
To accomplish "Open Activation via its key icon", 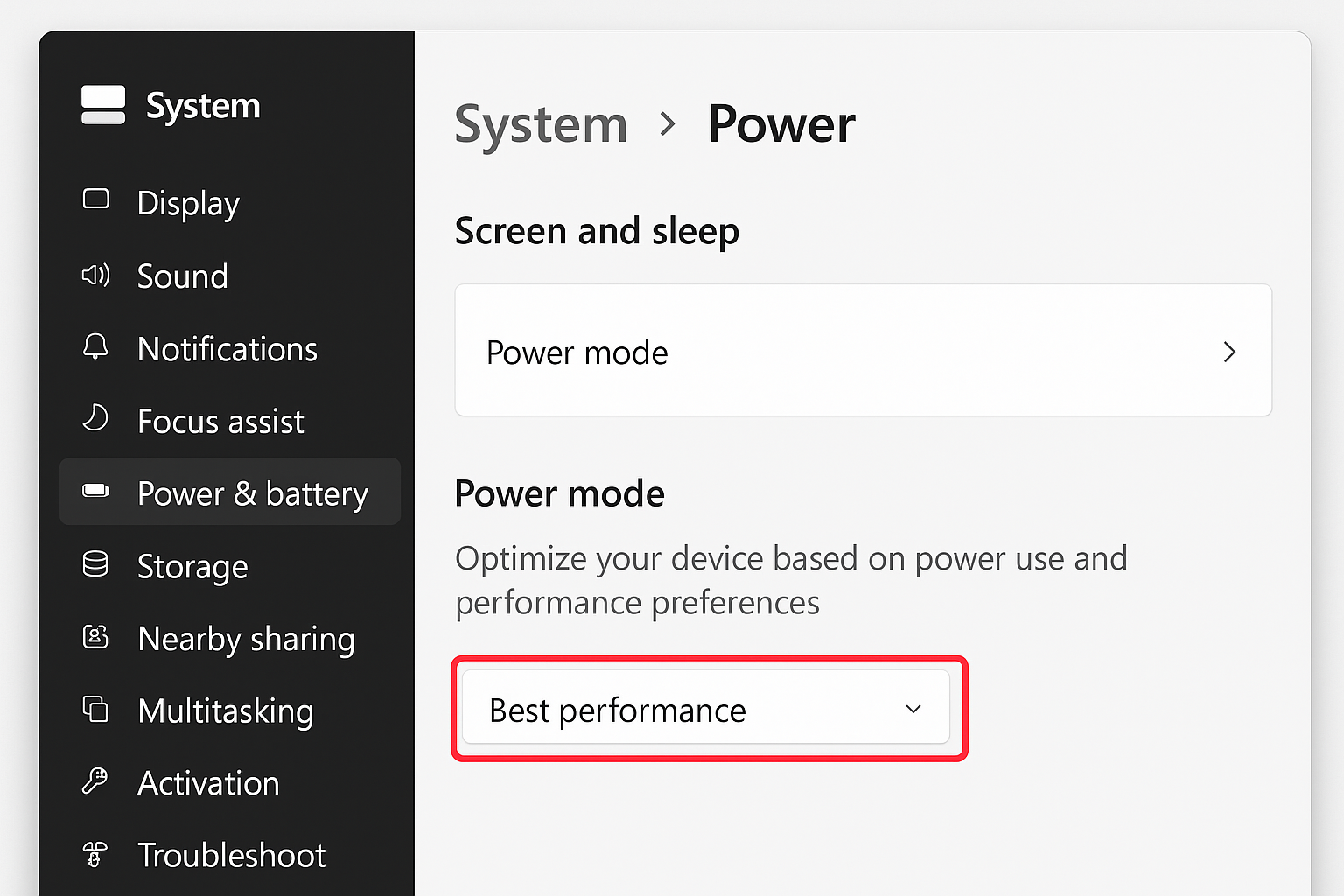I will (94, 782).
